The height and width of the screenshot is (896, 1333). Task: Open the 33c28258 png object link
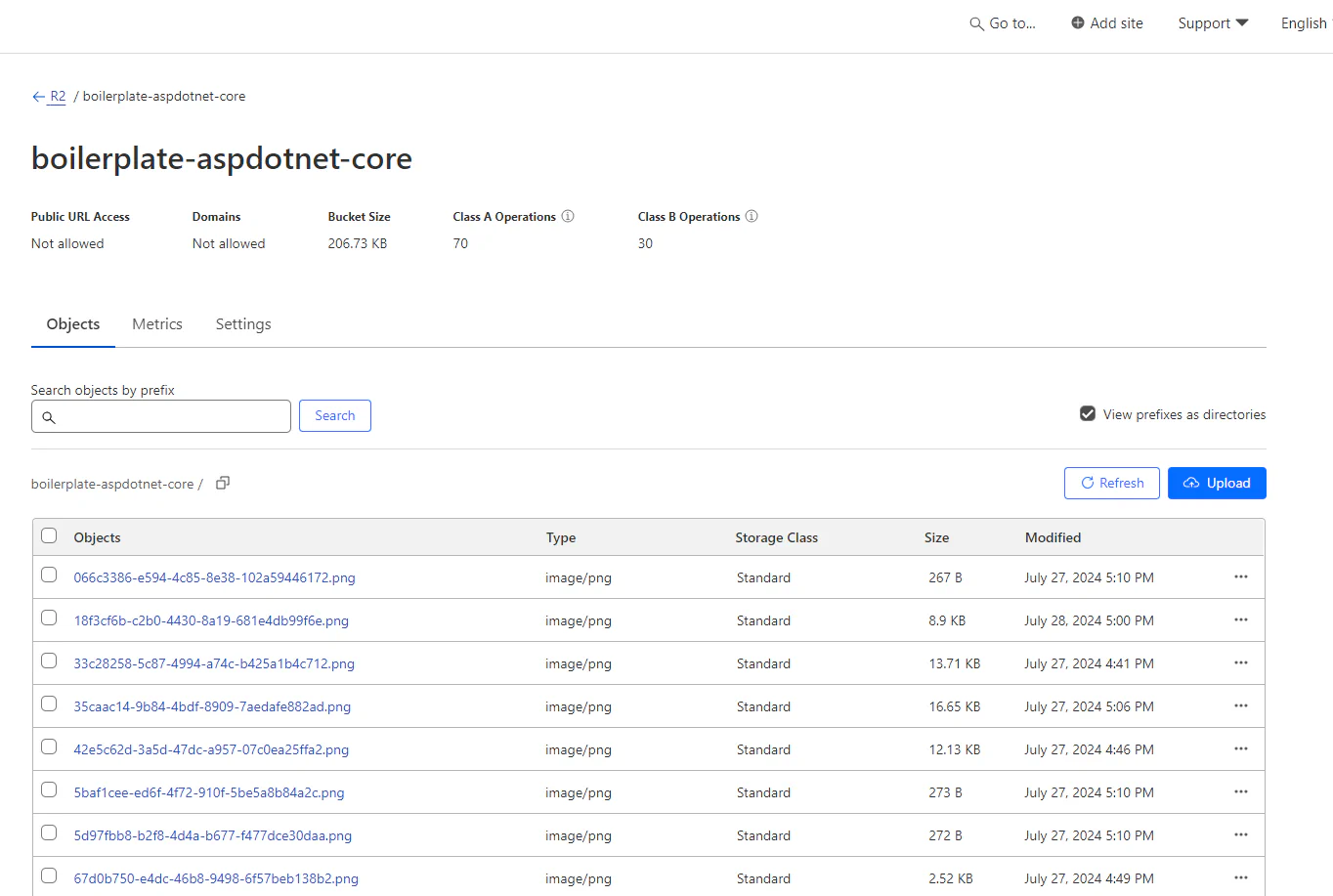pyautogui.click(x=213, y=663)
